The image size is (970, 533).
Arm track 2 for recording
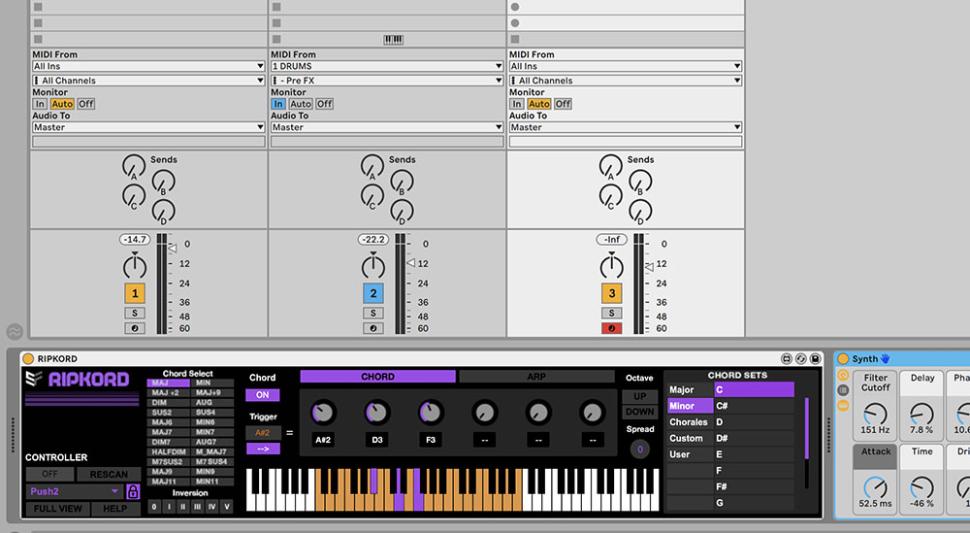pyautogui.click(x=373, y=328)
